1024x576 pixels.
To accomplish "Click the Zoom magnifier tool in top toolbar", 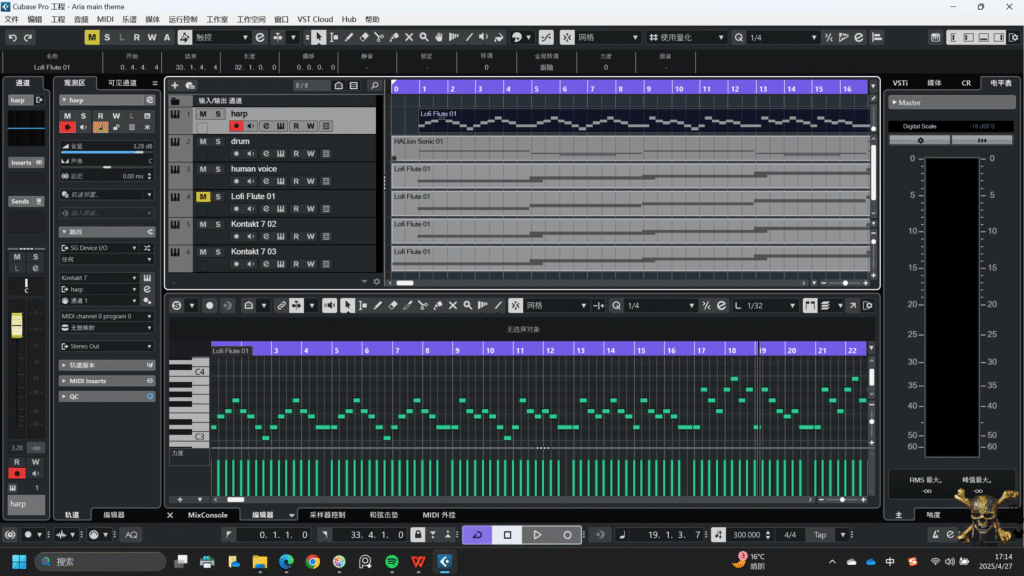I will [424, 37].
